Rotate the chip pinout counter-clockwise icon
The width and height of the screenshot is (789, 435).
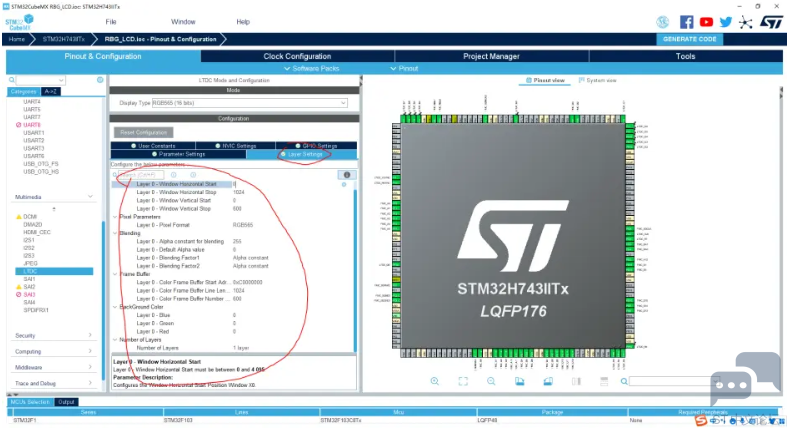[x=548, y=382]
